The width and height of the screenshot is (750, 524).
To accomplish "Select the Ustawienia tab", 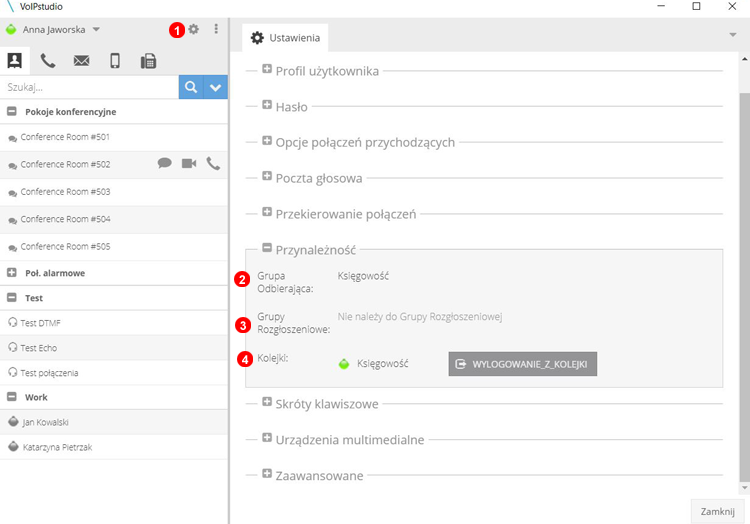I will [285, 38].
